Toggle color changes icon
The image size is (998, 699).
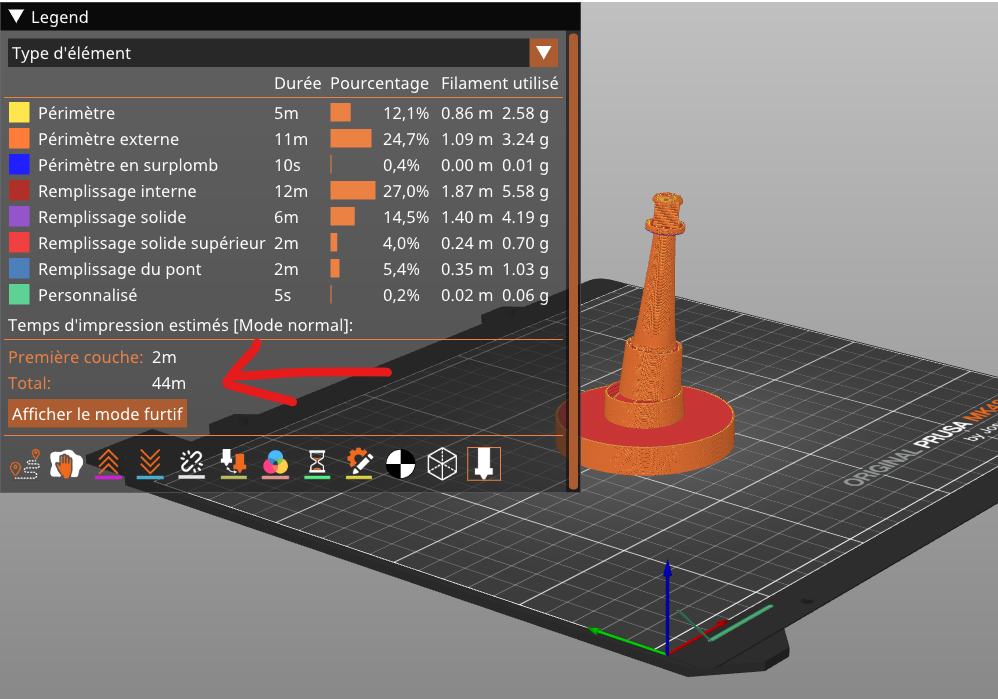click(x=275, y=464)
